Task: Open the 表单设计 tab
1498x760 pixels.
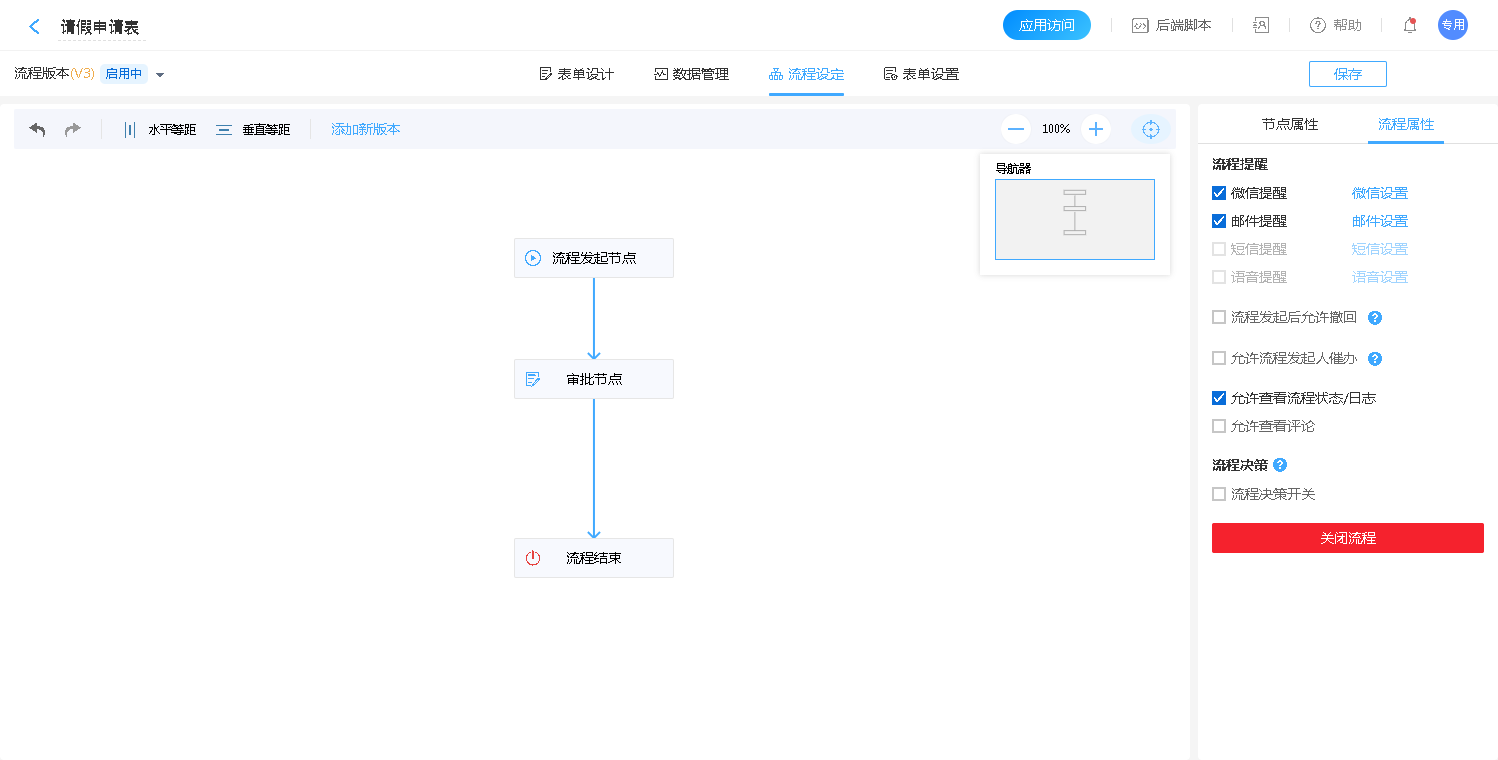Action: pyautogui.click(x=576, y=74)
